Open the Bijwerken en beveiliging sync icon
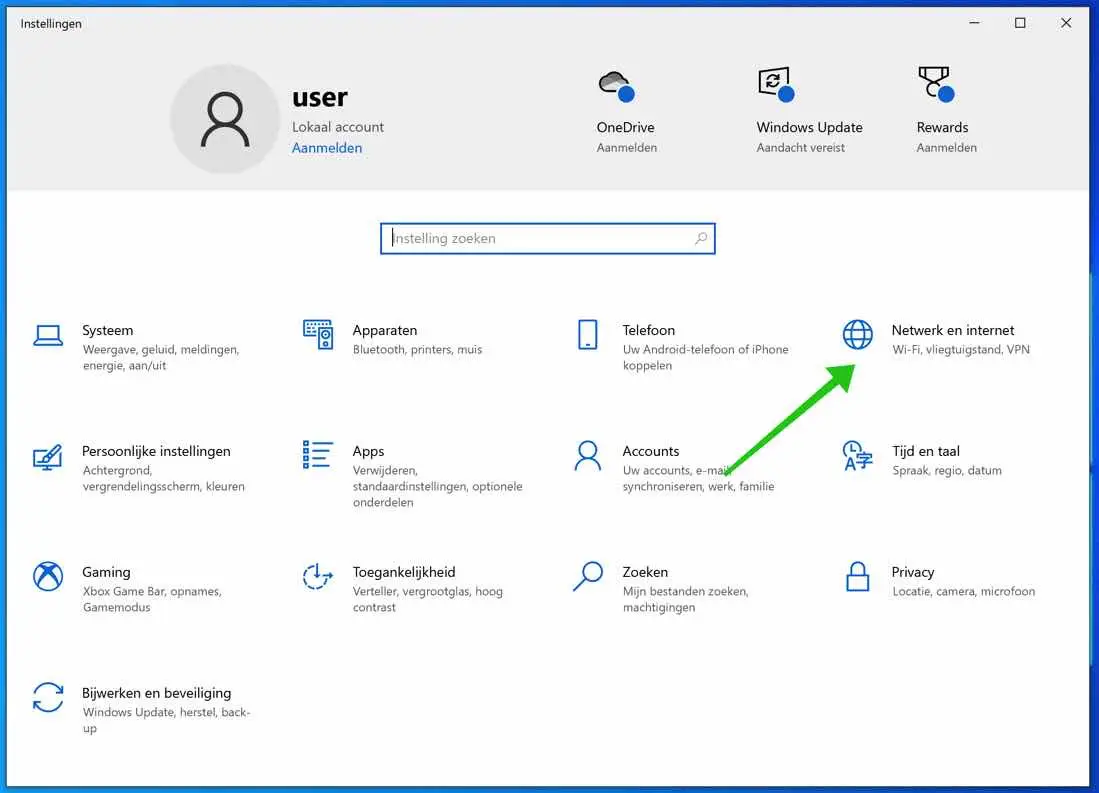The height and width of the screenshot is (793, 1099). tap(48, 698)
